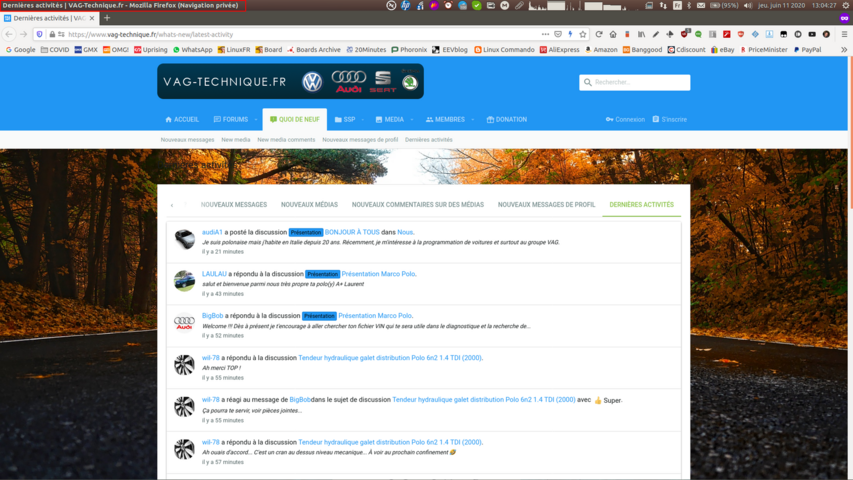
Task: Go to Firefox home page icon
Action: [613, 34]
